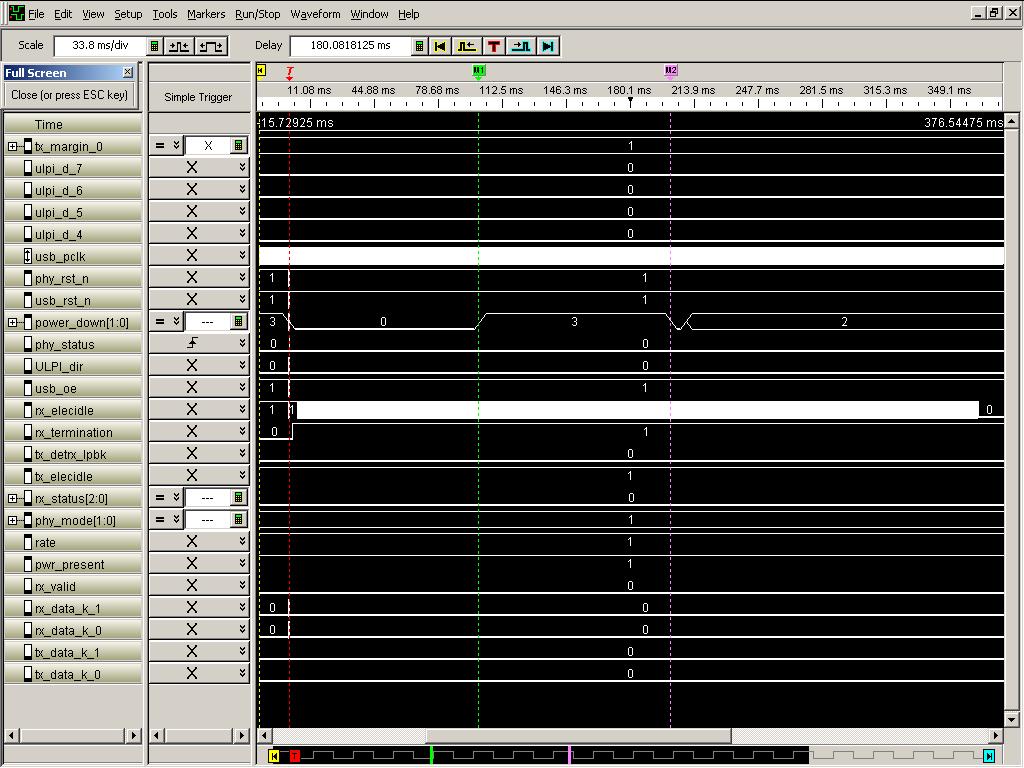Click the end-of-data marker in bottom overview

(989, 756)
